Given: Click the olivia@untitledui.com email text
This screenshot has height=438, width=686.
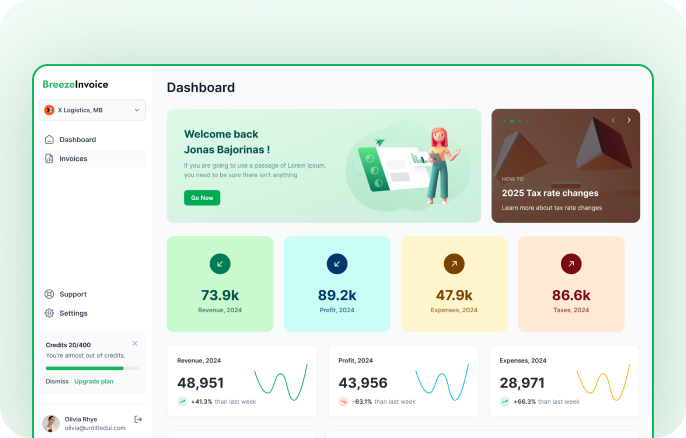Looking at the screenshot, I should (x=95, y=428).
